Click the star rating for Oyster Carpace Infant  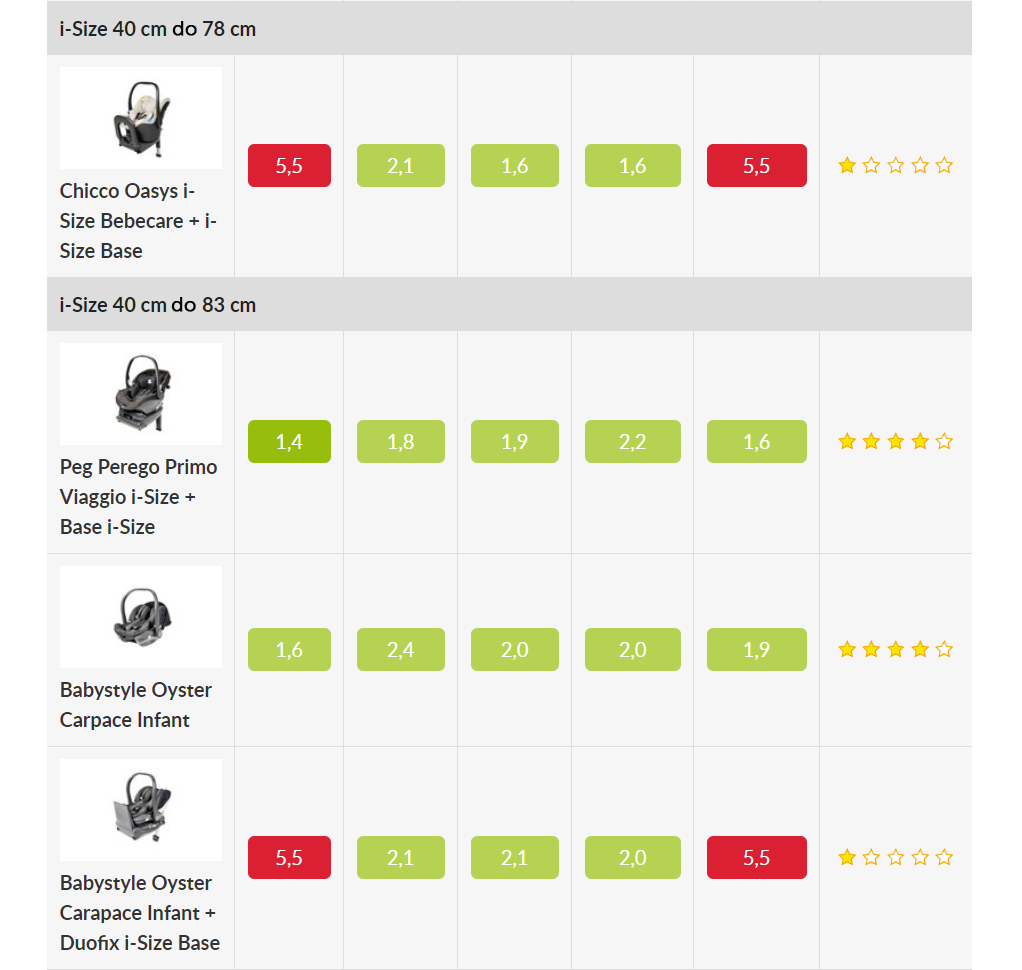point(896,649)
